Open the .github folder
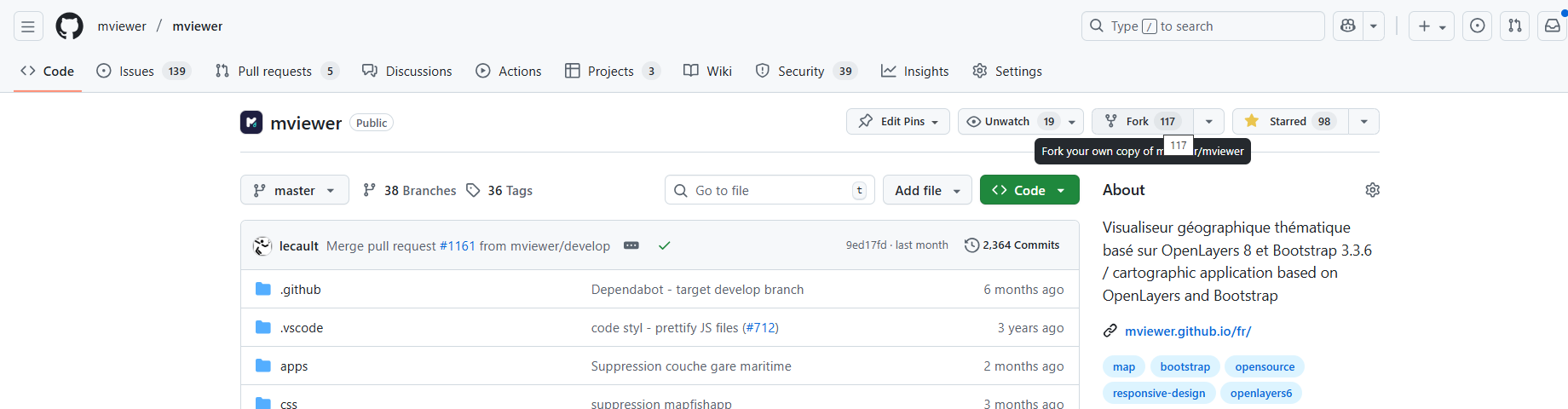Image resolution: width=1568 pixels, height=409 pixels. pyautogui.click(x=301, y=290)
